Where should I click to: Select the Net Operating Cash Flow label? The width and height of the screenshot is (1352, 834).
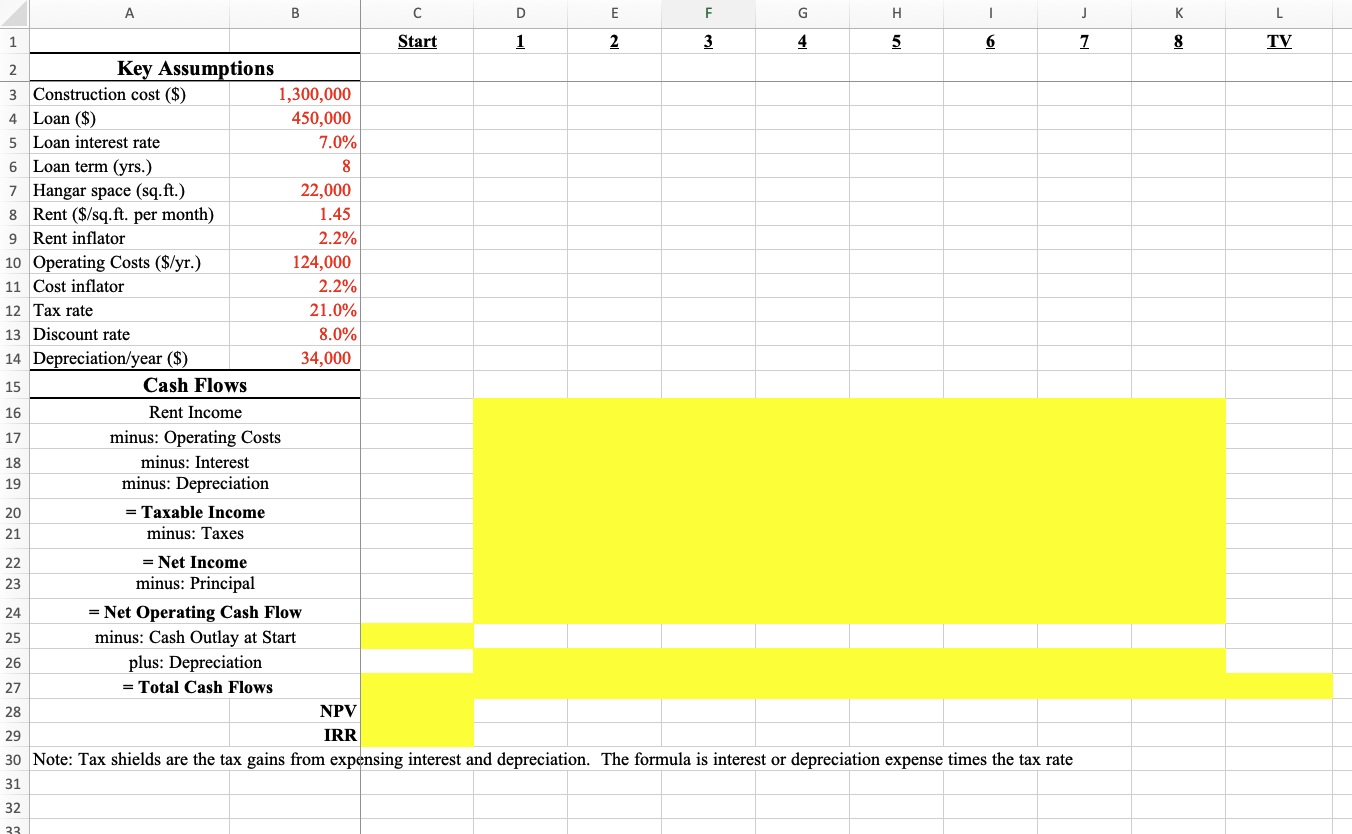[195, 611]
